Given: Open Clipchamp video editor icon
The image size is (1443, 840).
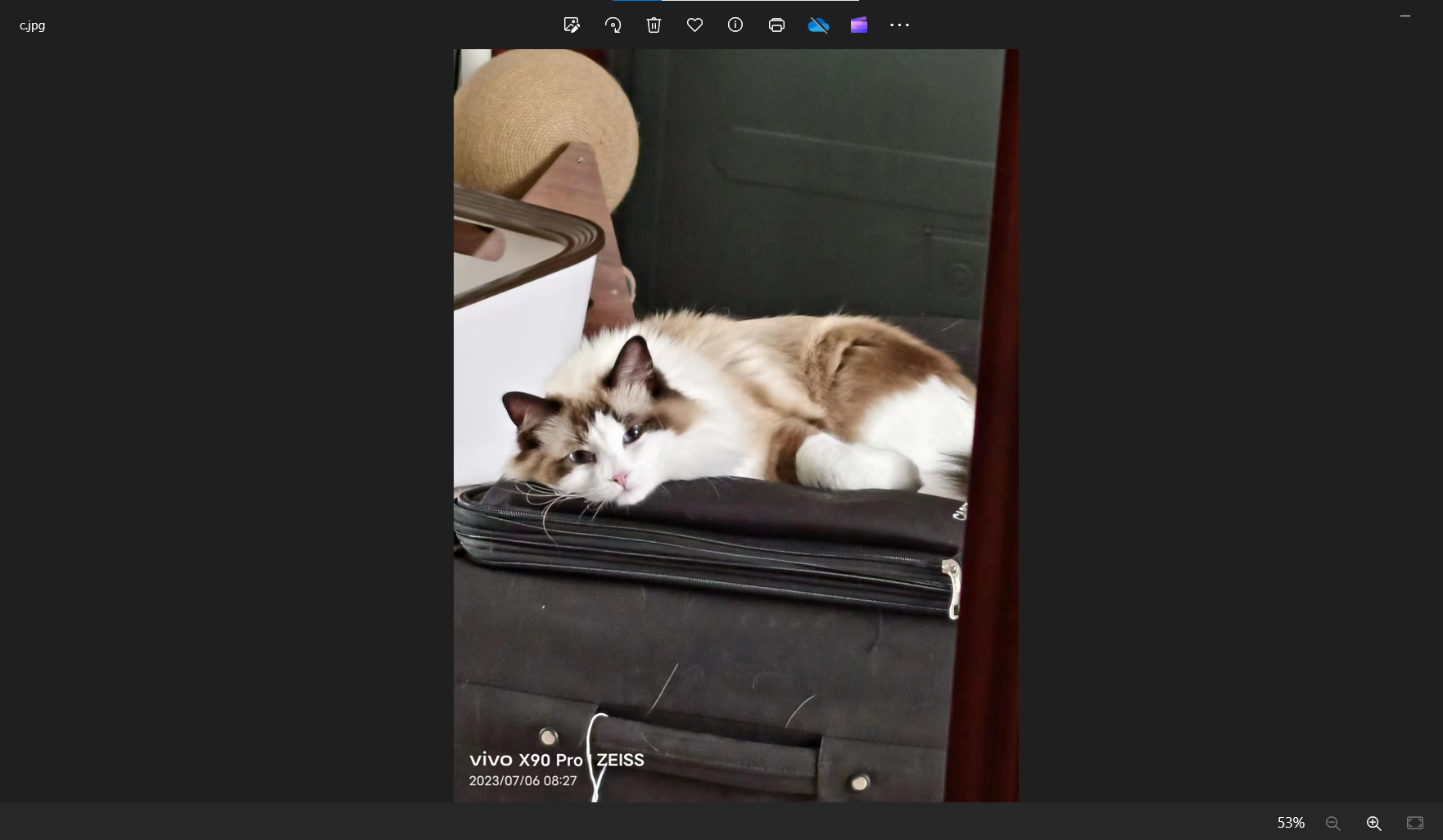Looking at the screenshot, I should (x=858, y=25).
